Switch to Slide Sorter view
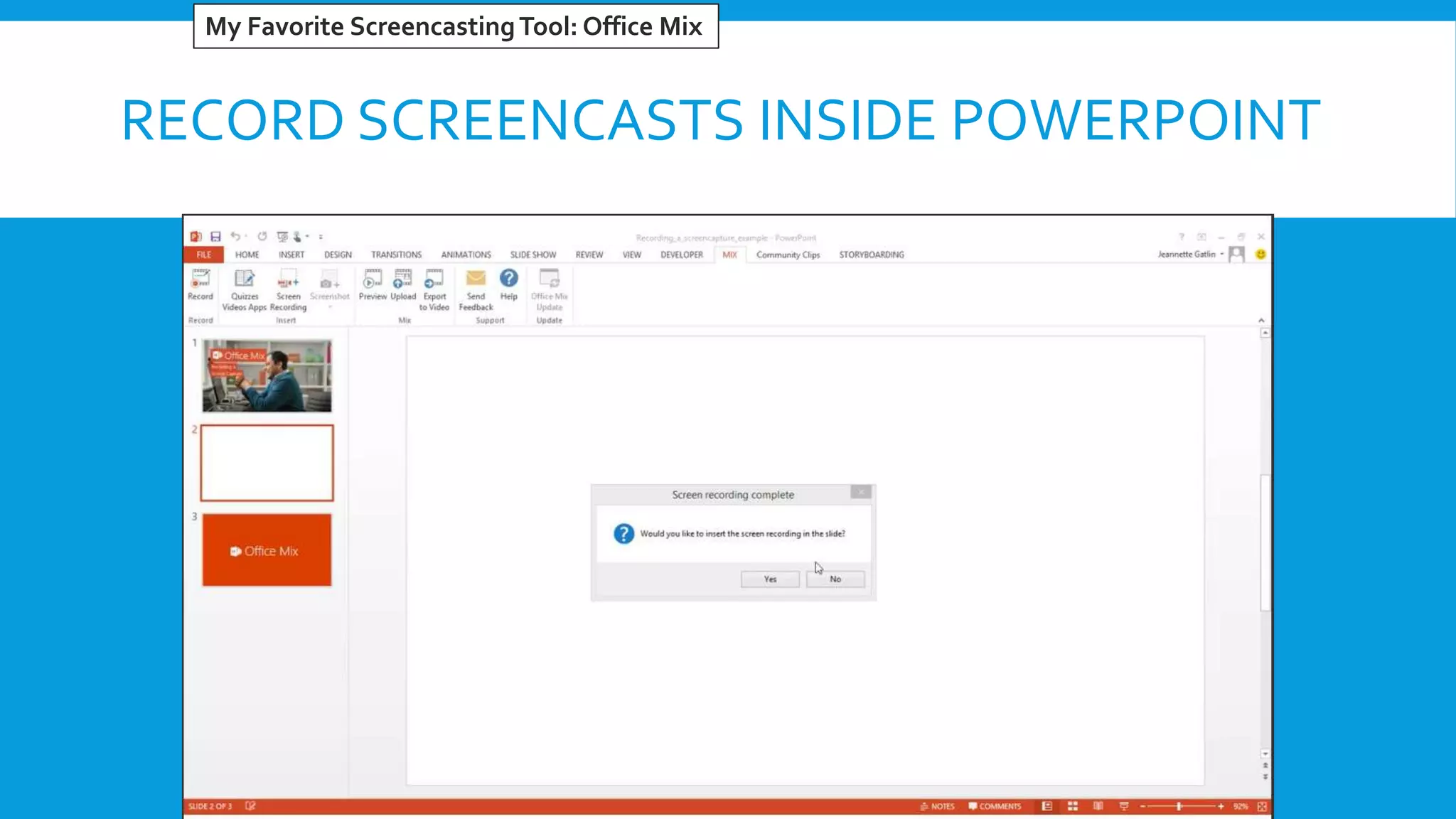Image resolution: width=1456 pixels, height=819 pixels. click(1073, 806)
